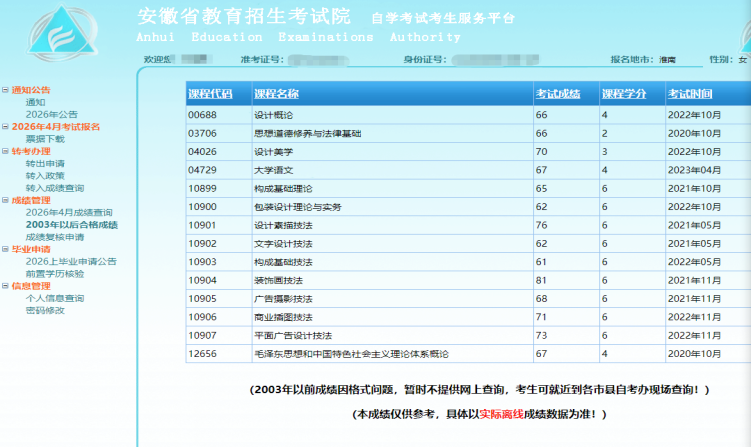Toggle the 信息管理 section expander icon
Screen dimensions: 751x447
tap(5, 286)
